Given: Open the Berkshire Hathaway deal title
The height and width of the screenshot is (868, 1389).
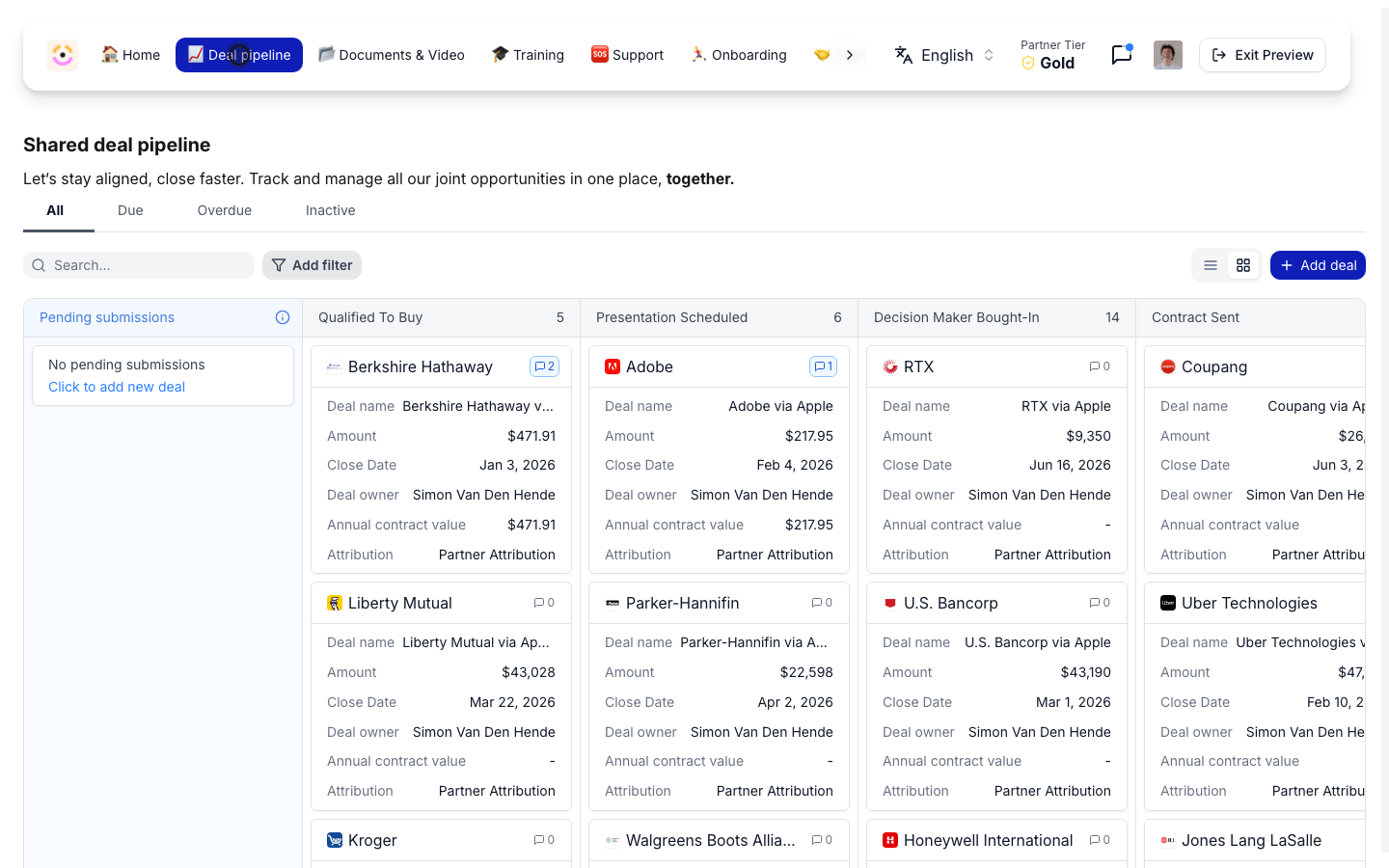Looking at the screenshot, I should click(x=421, y=366).
